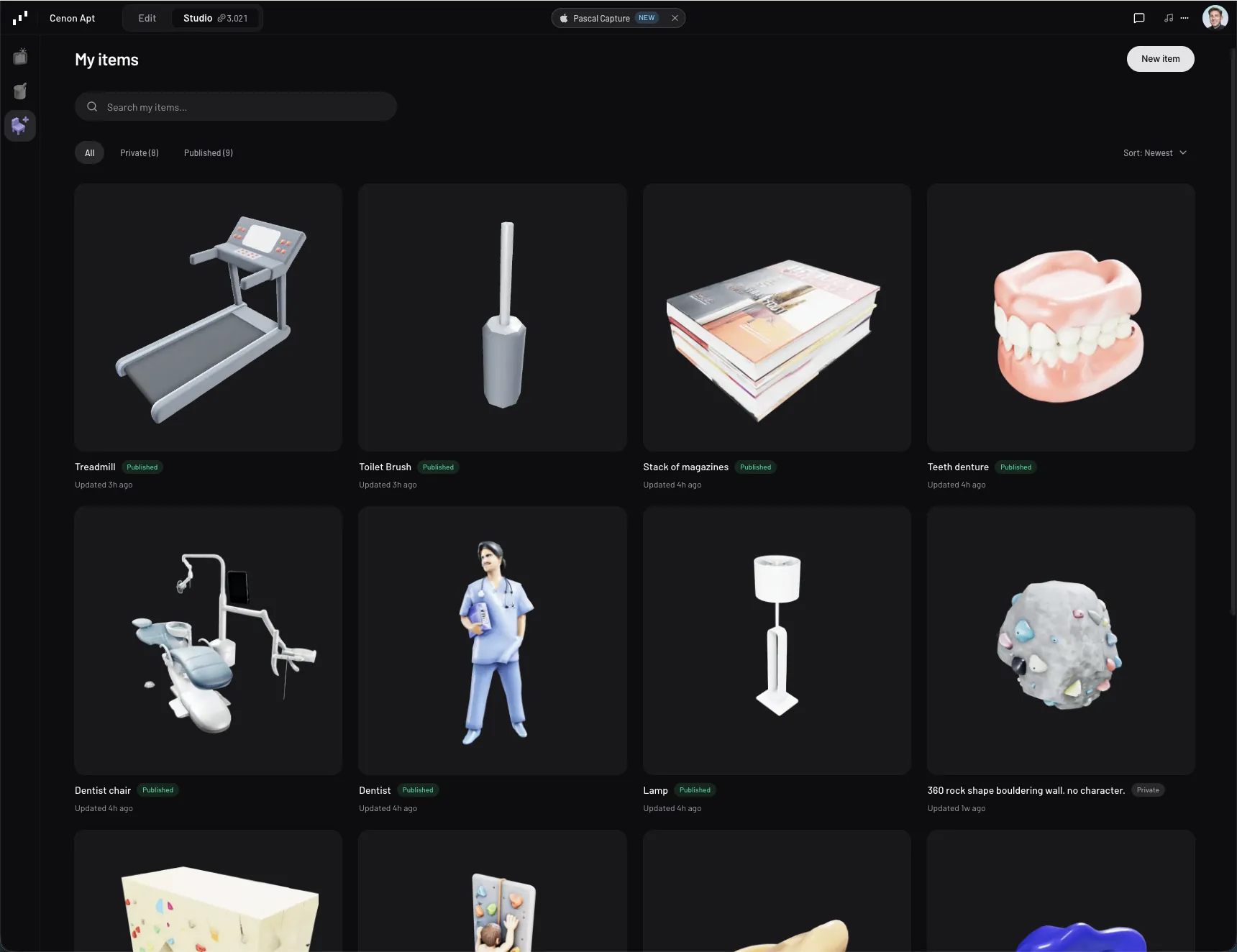Click the Stack of magazines title

[686, 467]
